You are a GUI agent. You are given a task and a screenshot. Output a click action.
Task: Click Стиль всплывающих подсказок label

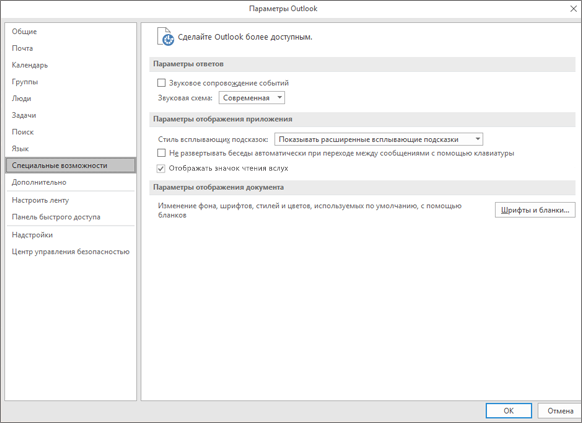coord(213,140)
